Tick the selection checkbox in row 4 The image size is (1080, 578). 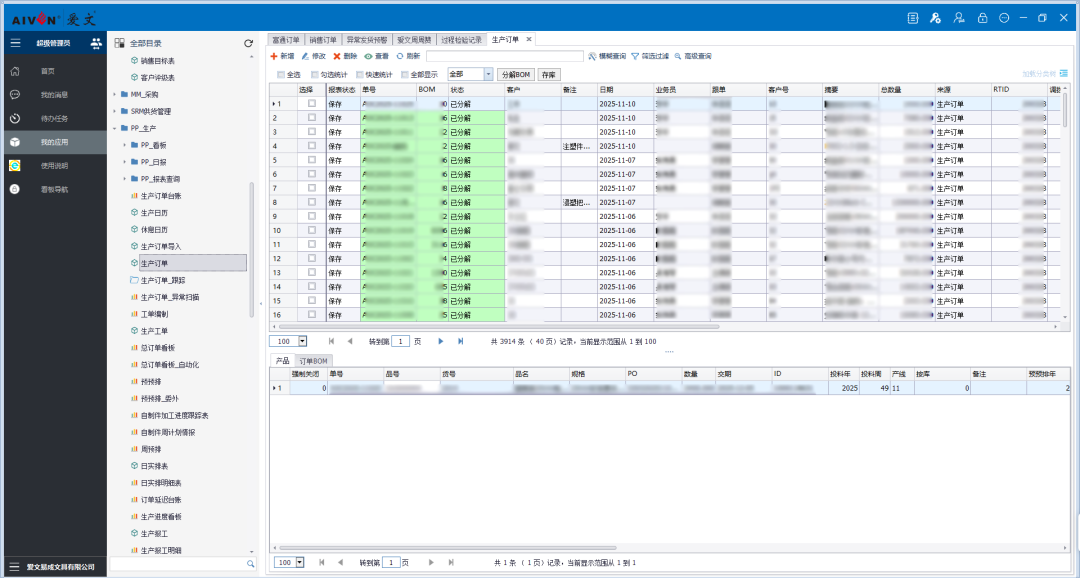coord(312,145)
